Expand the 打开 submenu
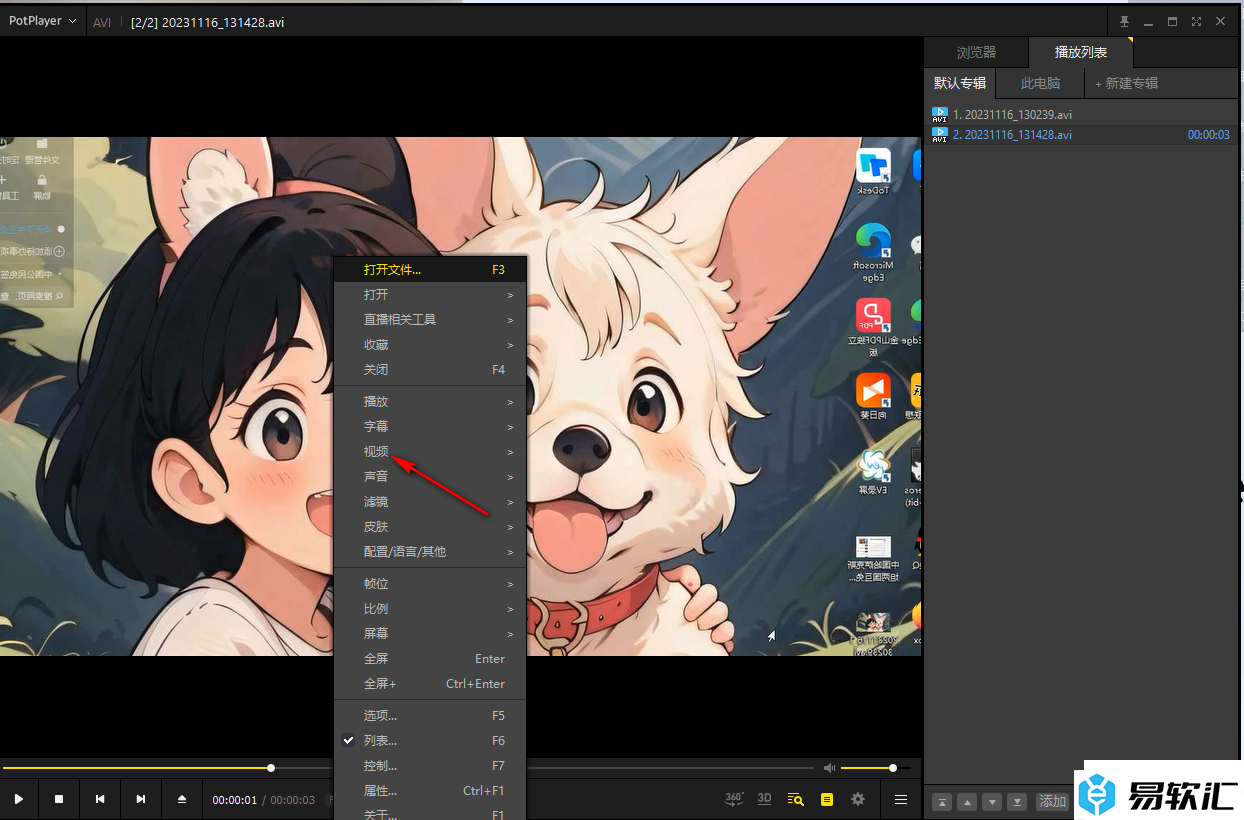1244x820 pixels. pyautogui.click(x=429, y=294)
